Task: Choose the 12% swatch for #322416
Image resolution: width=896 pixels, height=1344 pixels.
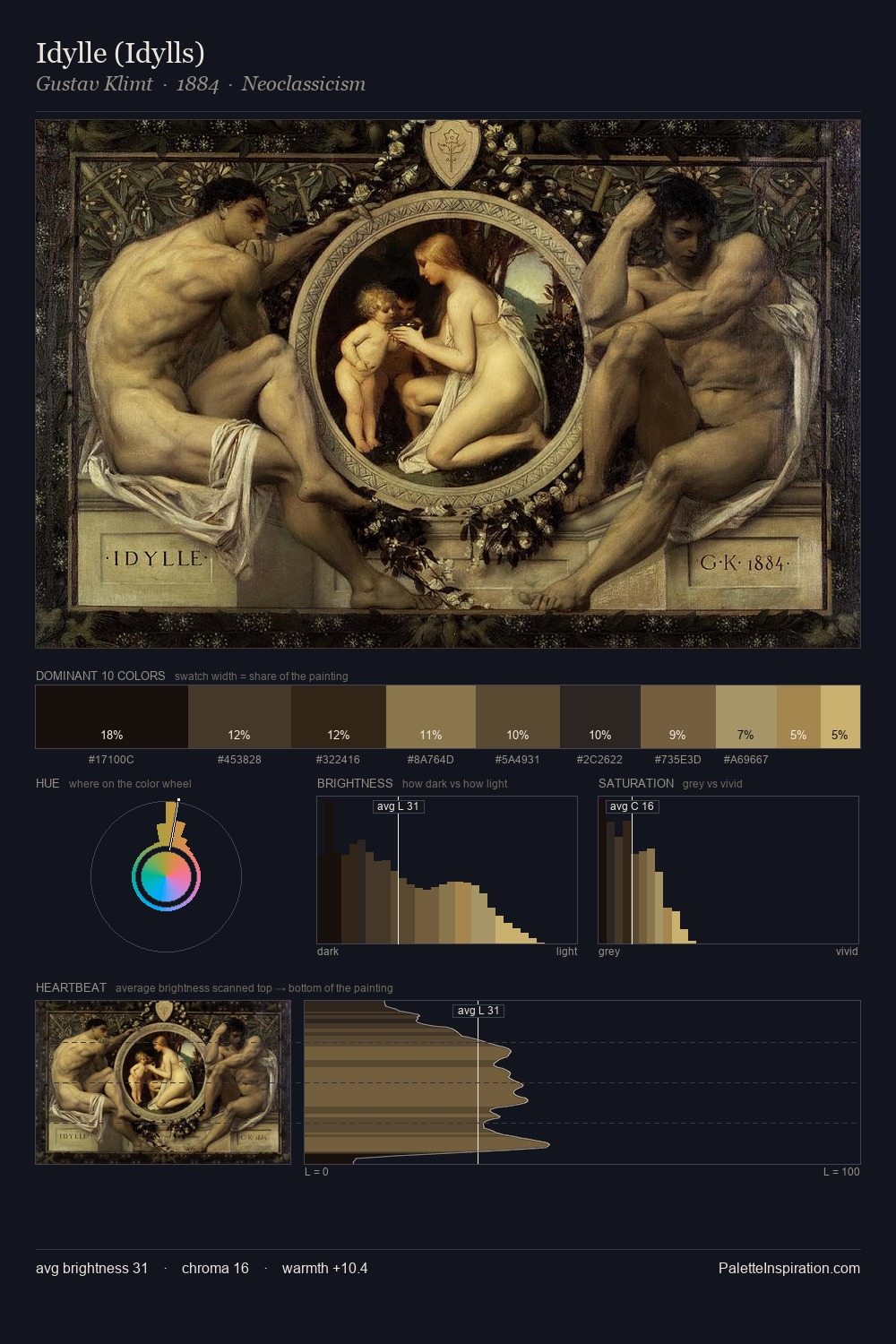Action: pyautogui.click(x=339, y=717)
